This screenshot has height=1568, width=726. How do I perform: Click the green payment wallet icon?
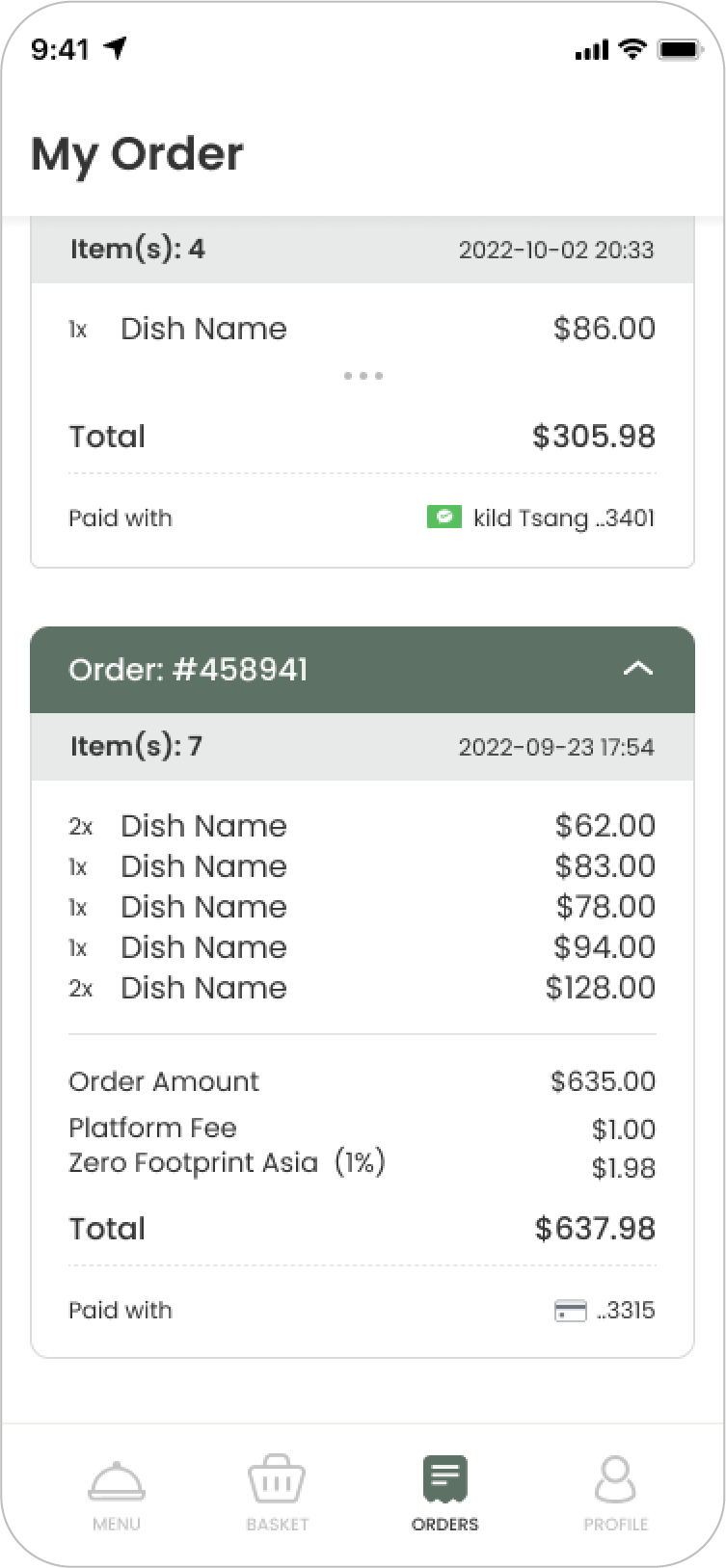(444, 518)
